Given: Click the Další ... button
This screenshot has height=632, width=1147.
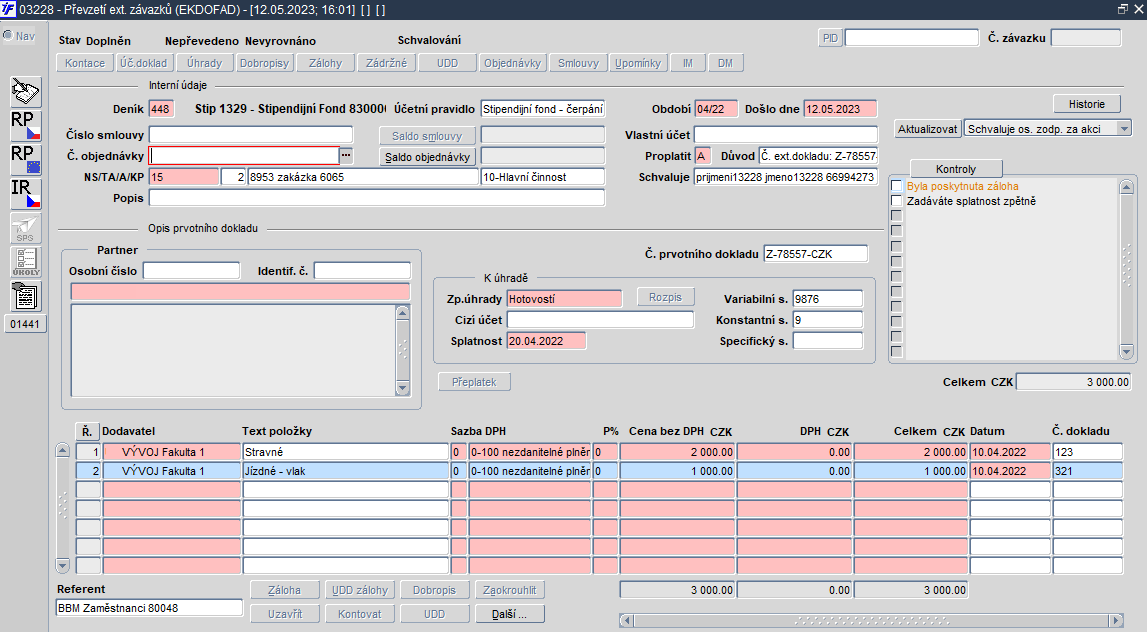Looking at the screenshot, I should pos(510,613).
